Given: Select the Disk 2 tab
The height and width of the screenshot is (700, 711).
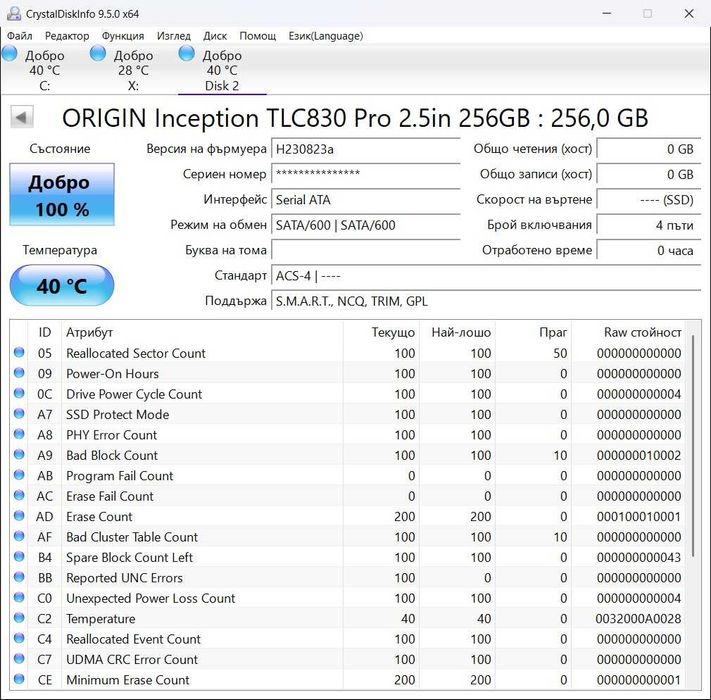Looking at the screenshot, I should coord(222,70).
